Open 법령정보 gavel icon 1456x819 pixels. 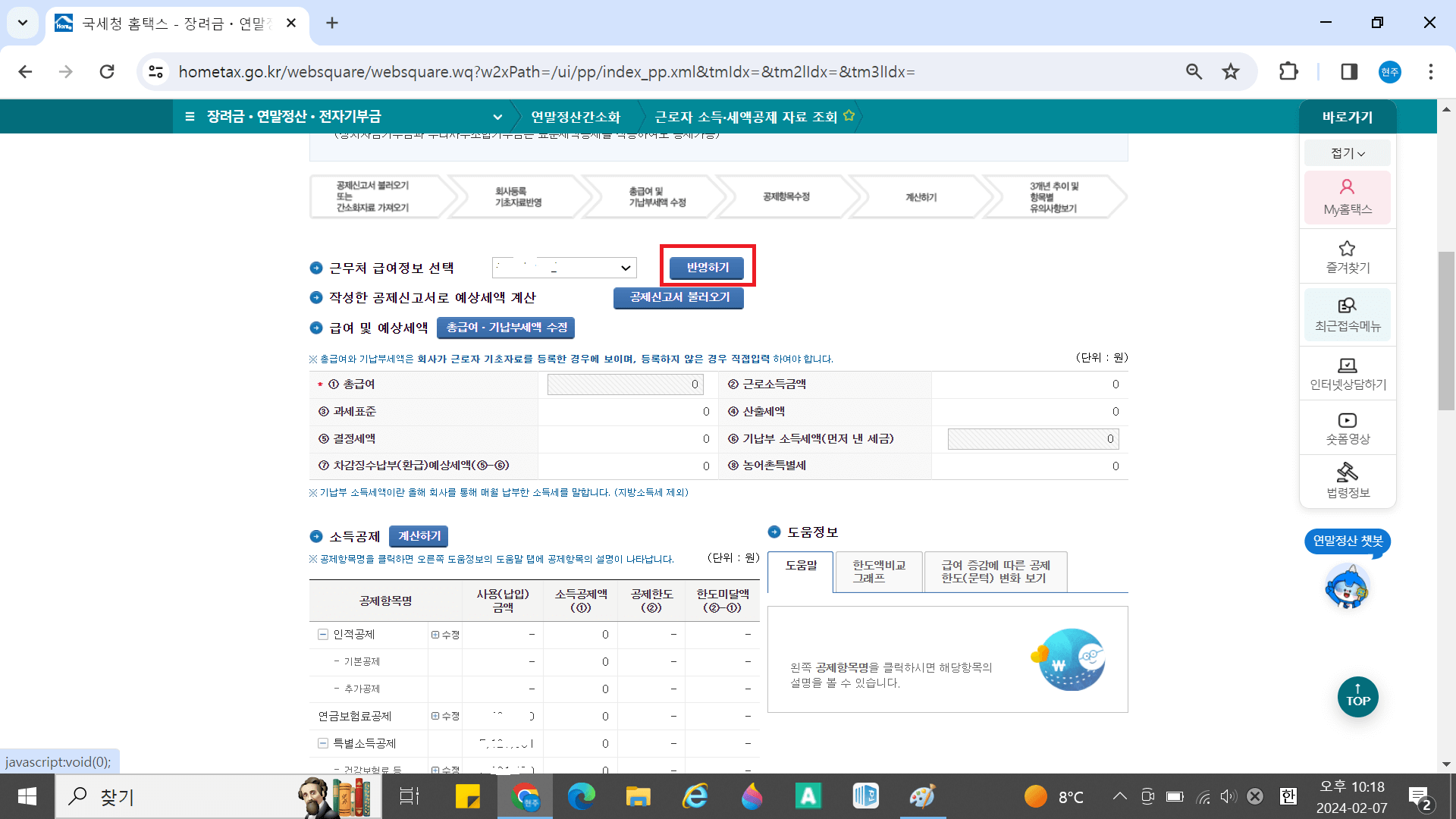pos(1348,472)
